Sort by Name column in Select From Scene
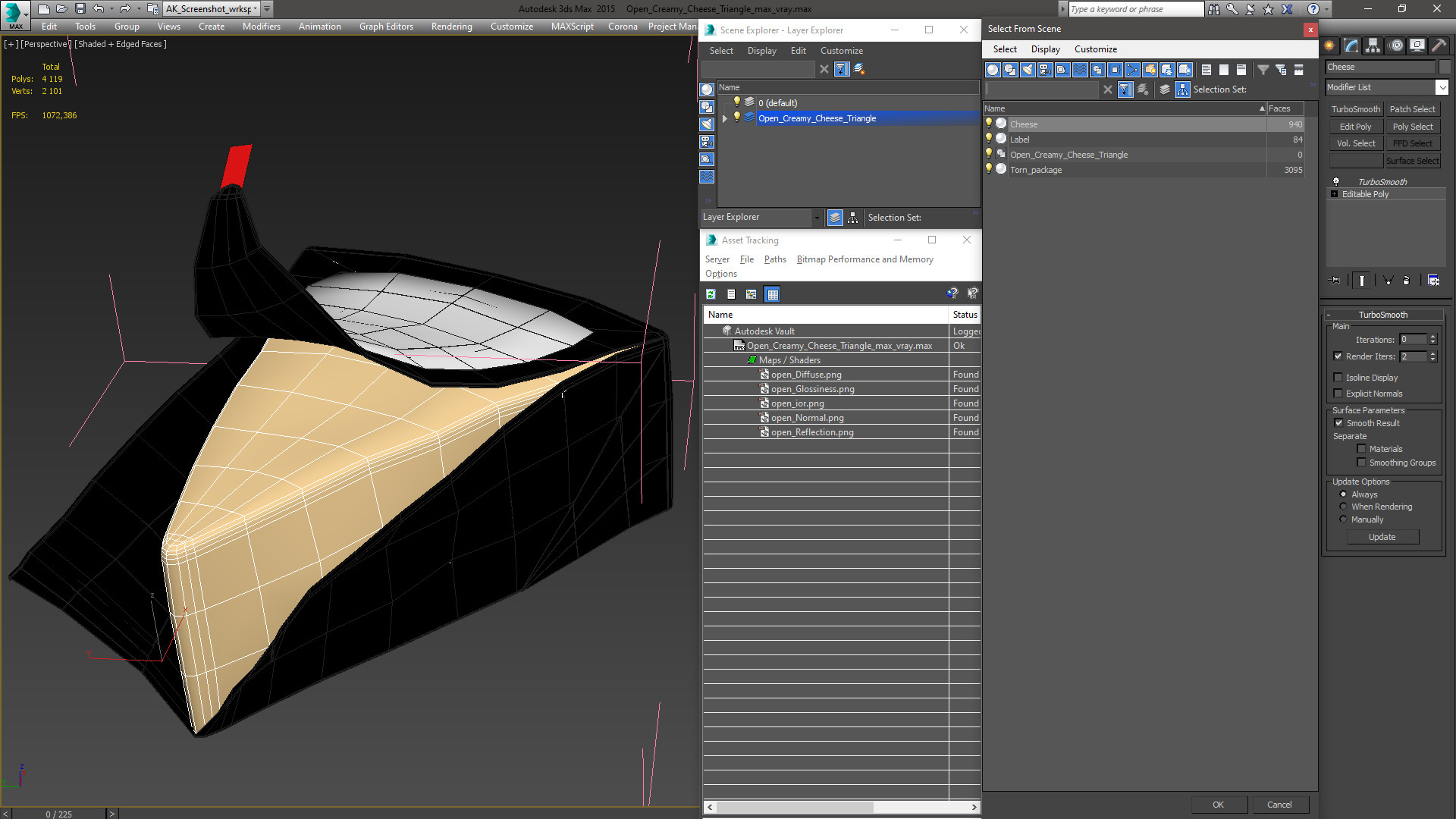This screenshot has width=1456, height=819. (1125, 108)
